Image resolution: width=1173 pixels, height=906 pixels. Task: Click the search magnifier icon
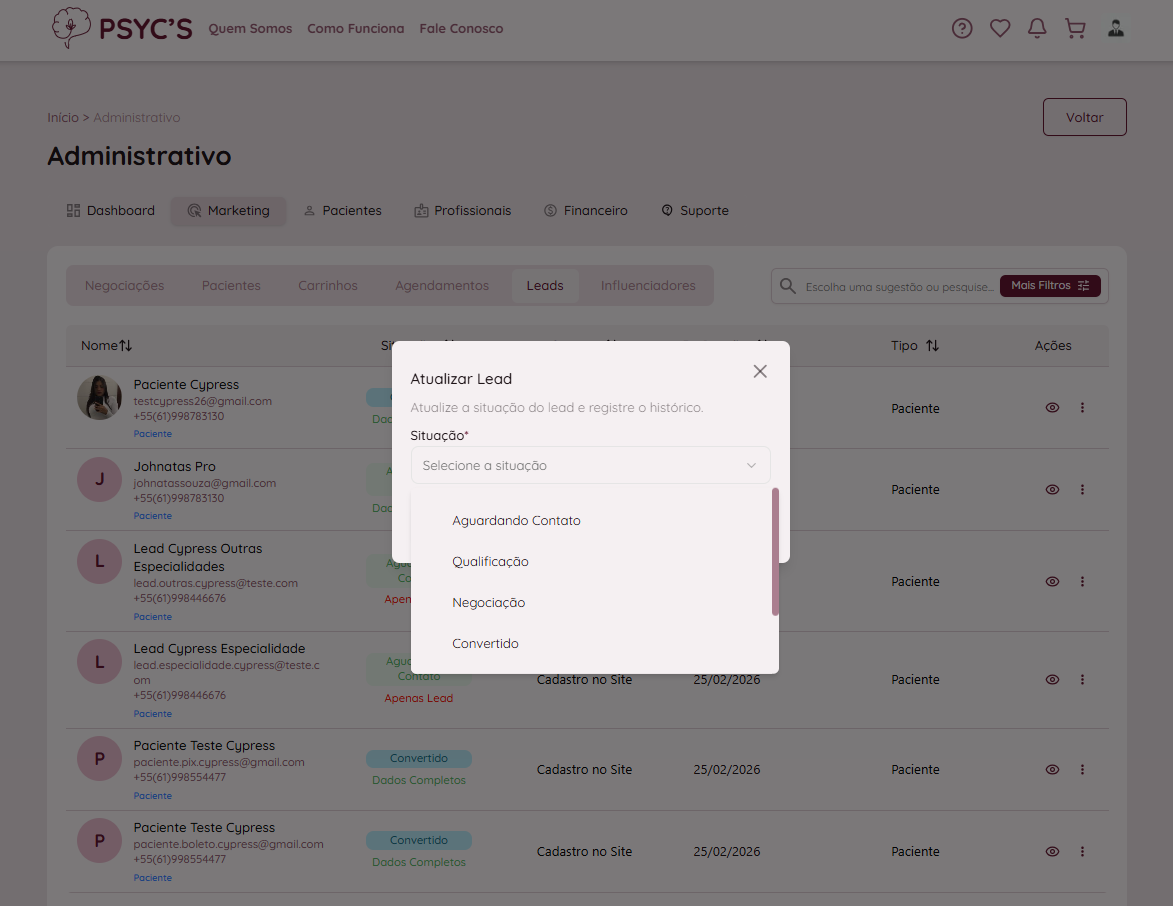pos(788,286)
